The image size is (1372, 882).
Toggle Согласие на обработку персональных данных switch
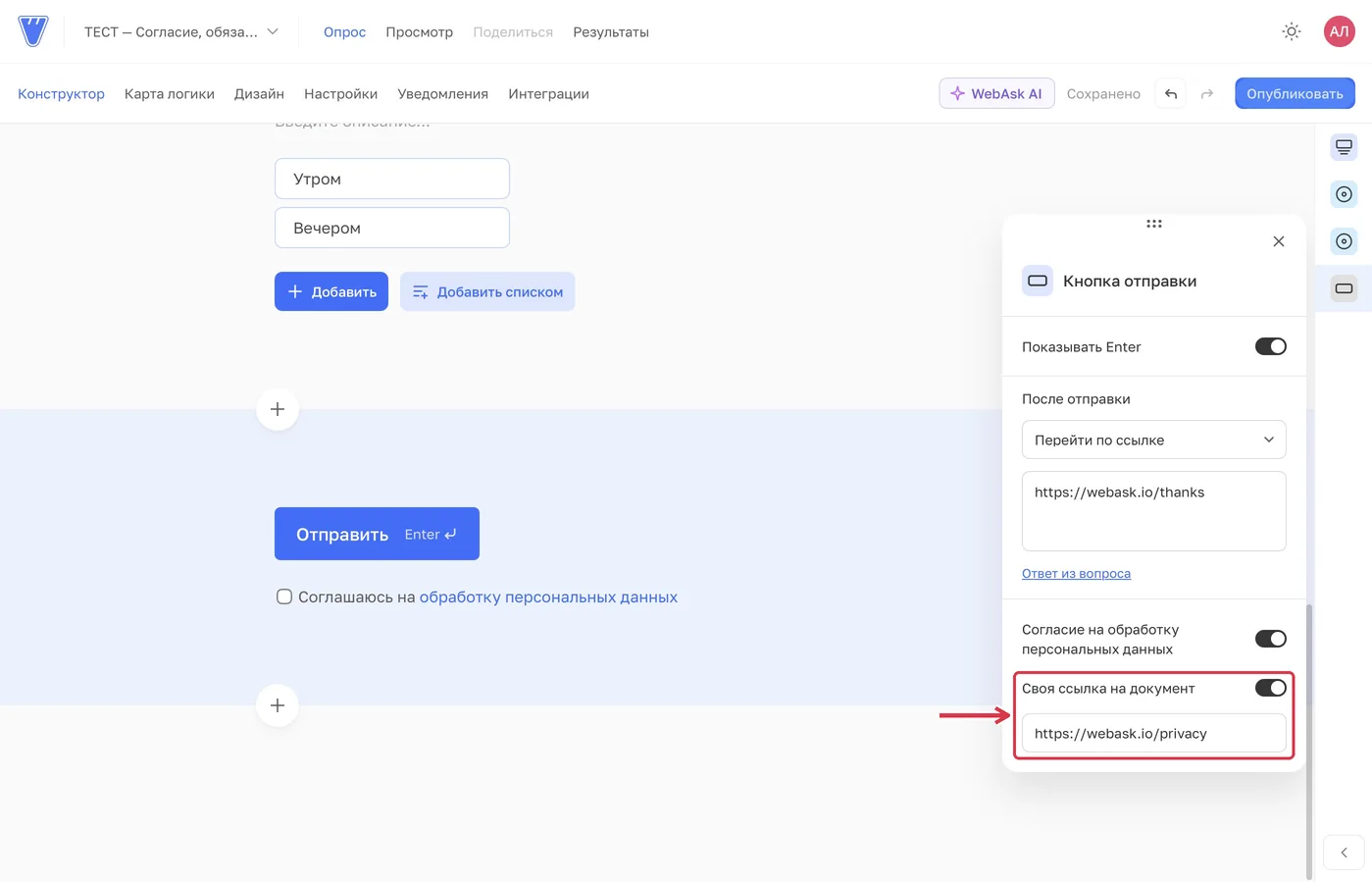pyautogui.click(x=1271, y=639)
